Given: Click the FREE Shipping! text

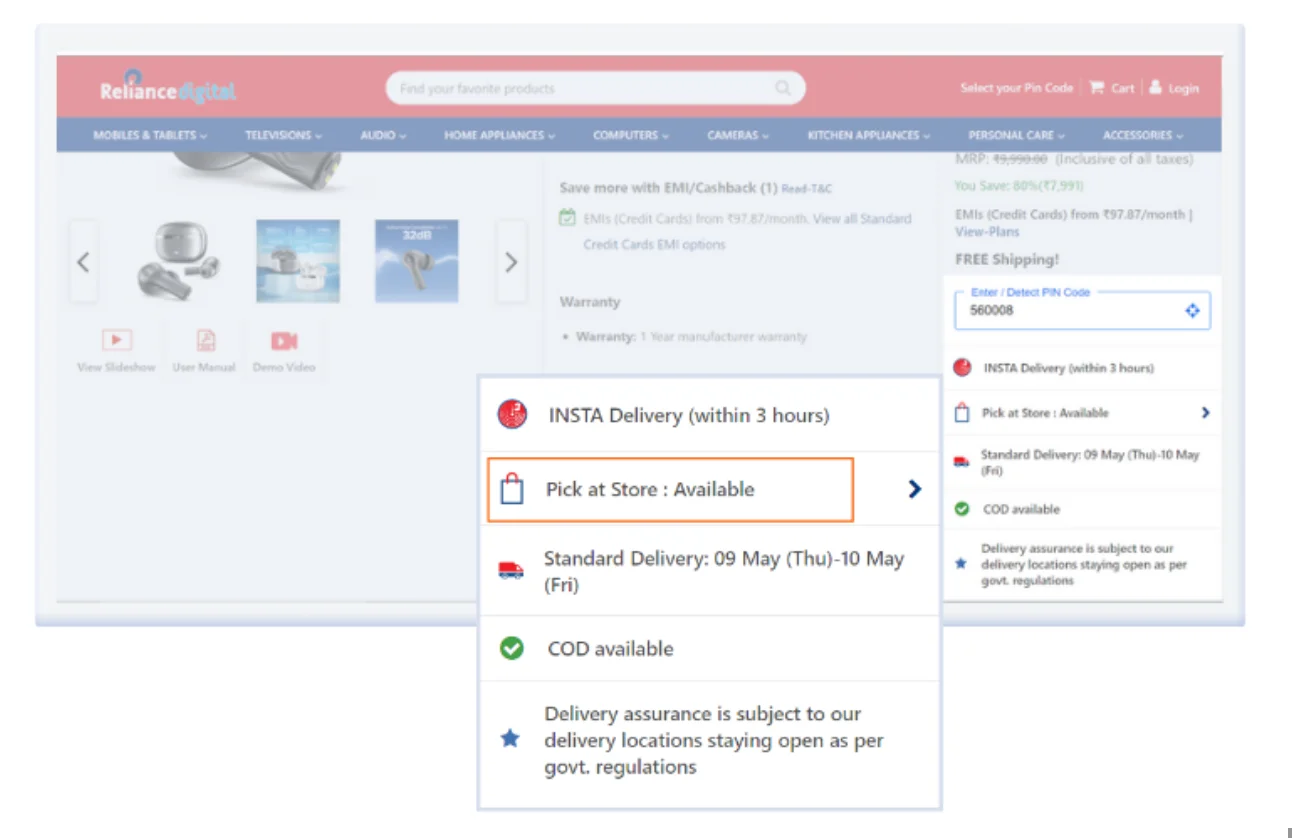Looking at the screenshot, I should [x=1007, y=259].
